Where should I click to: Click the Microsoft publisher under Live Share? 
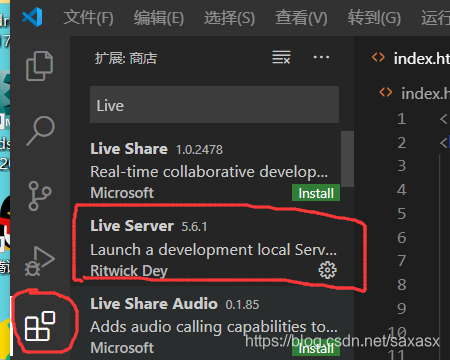click(x=122, y=193)
